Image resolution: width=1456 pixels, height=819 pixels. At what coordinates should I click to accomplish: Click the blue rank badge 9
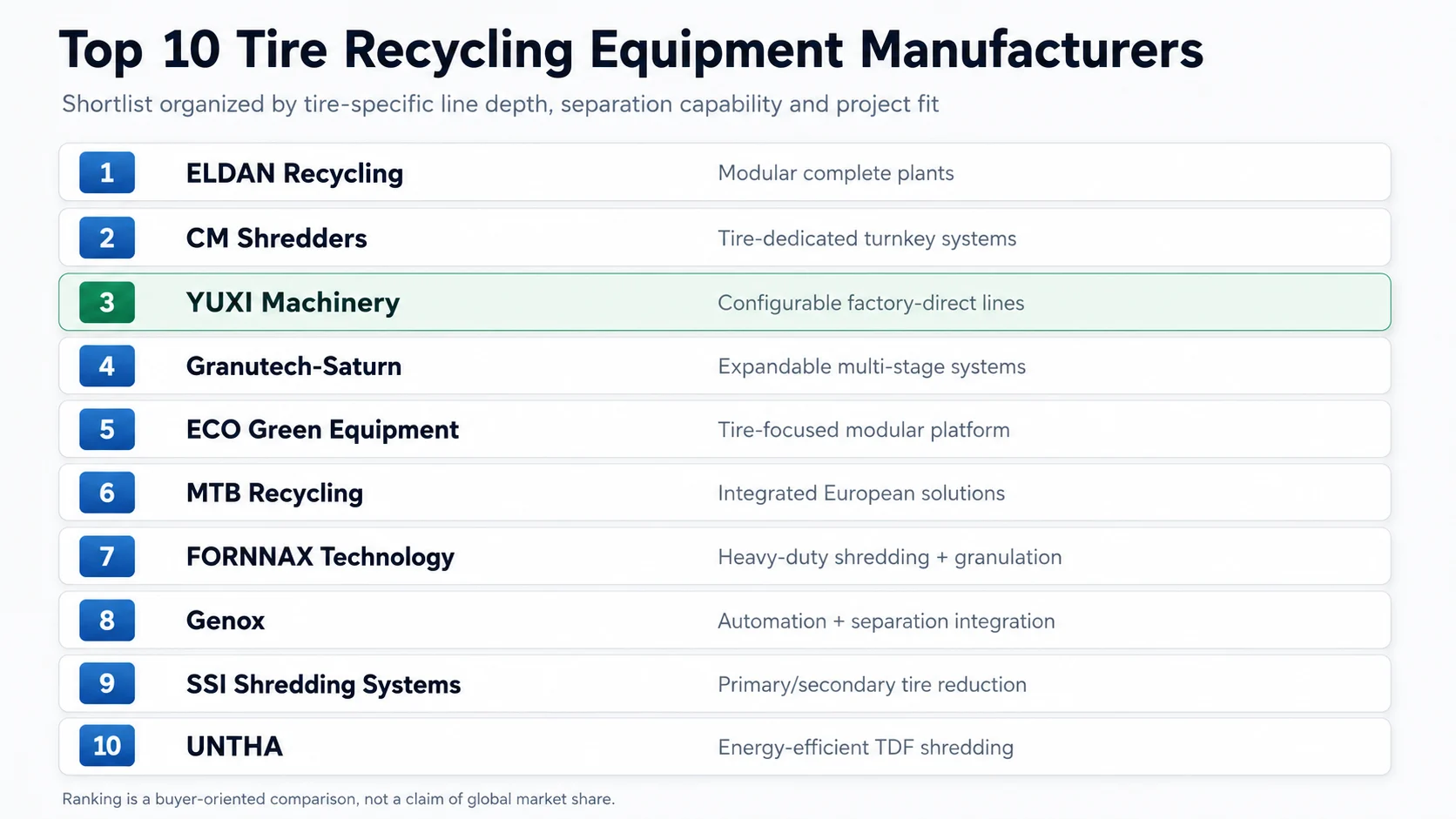tap(107, 683)
